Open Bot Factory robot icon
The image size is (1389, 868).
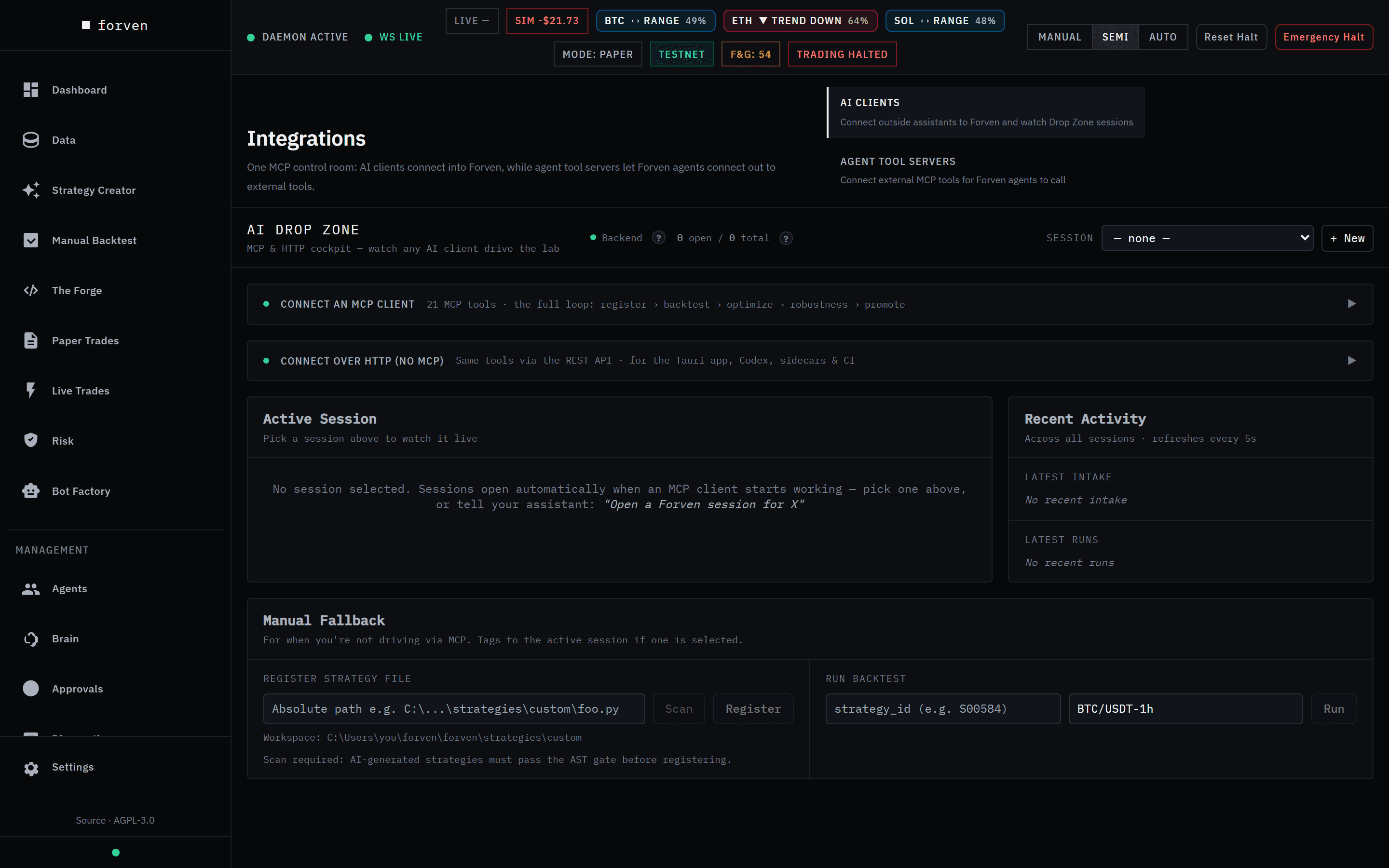point(30,491)
